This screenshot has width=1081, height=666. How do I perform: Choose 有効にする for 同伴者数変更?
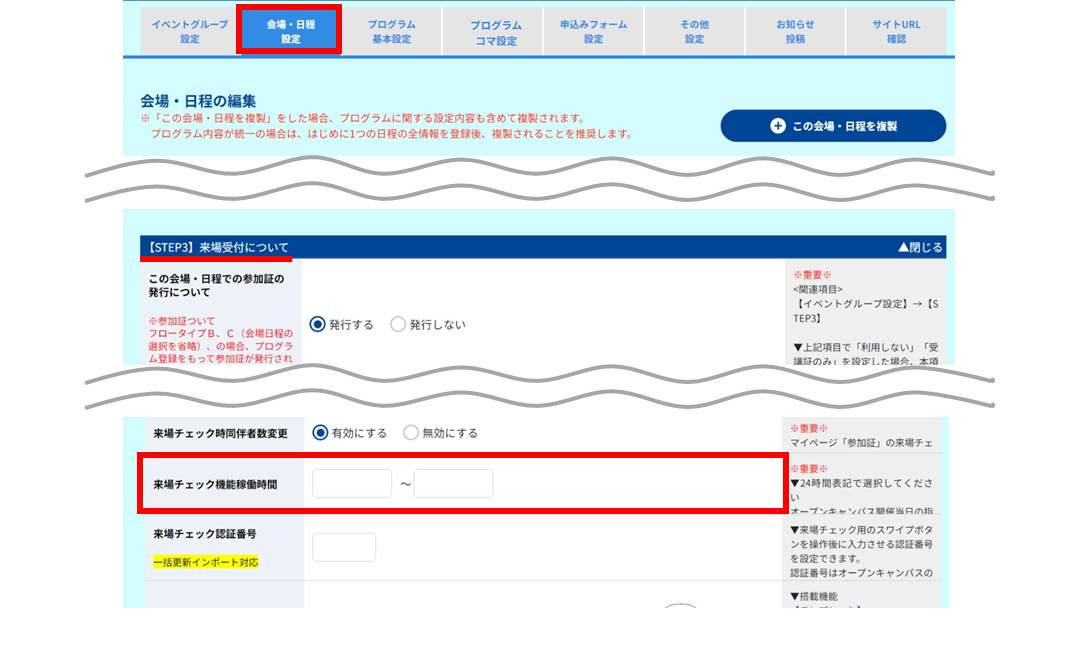pos(320,433)
